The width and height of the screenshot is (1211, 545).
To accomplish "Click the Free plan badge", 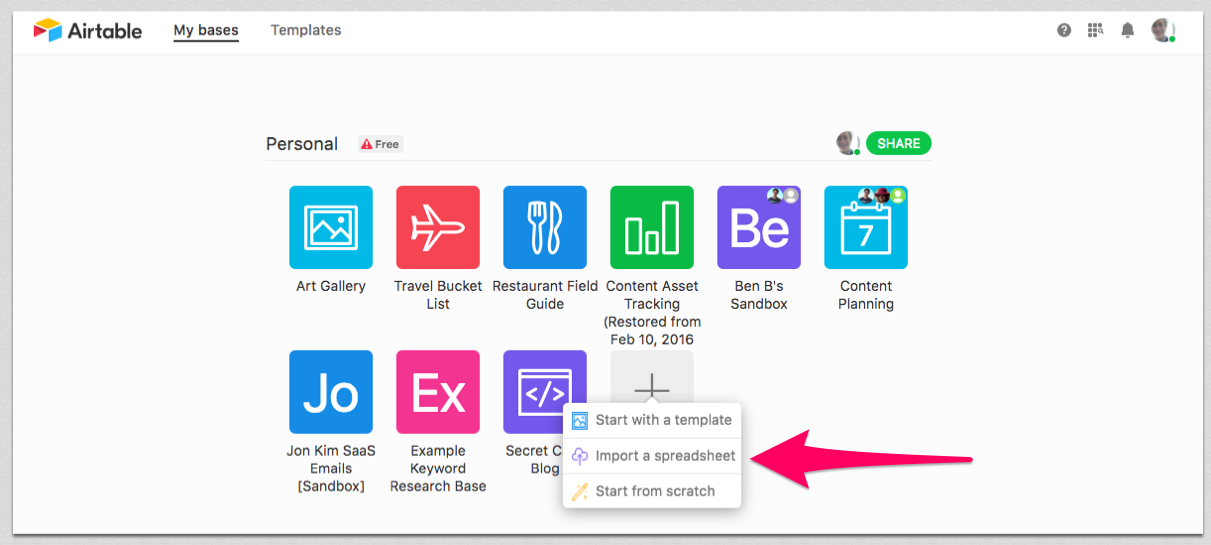I will click(380, 144).
